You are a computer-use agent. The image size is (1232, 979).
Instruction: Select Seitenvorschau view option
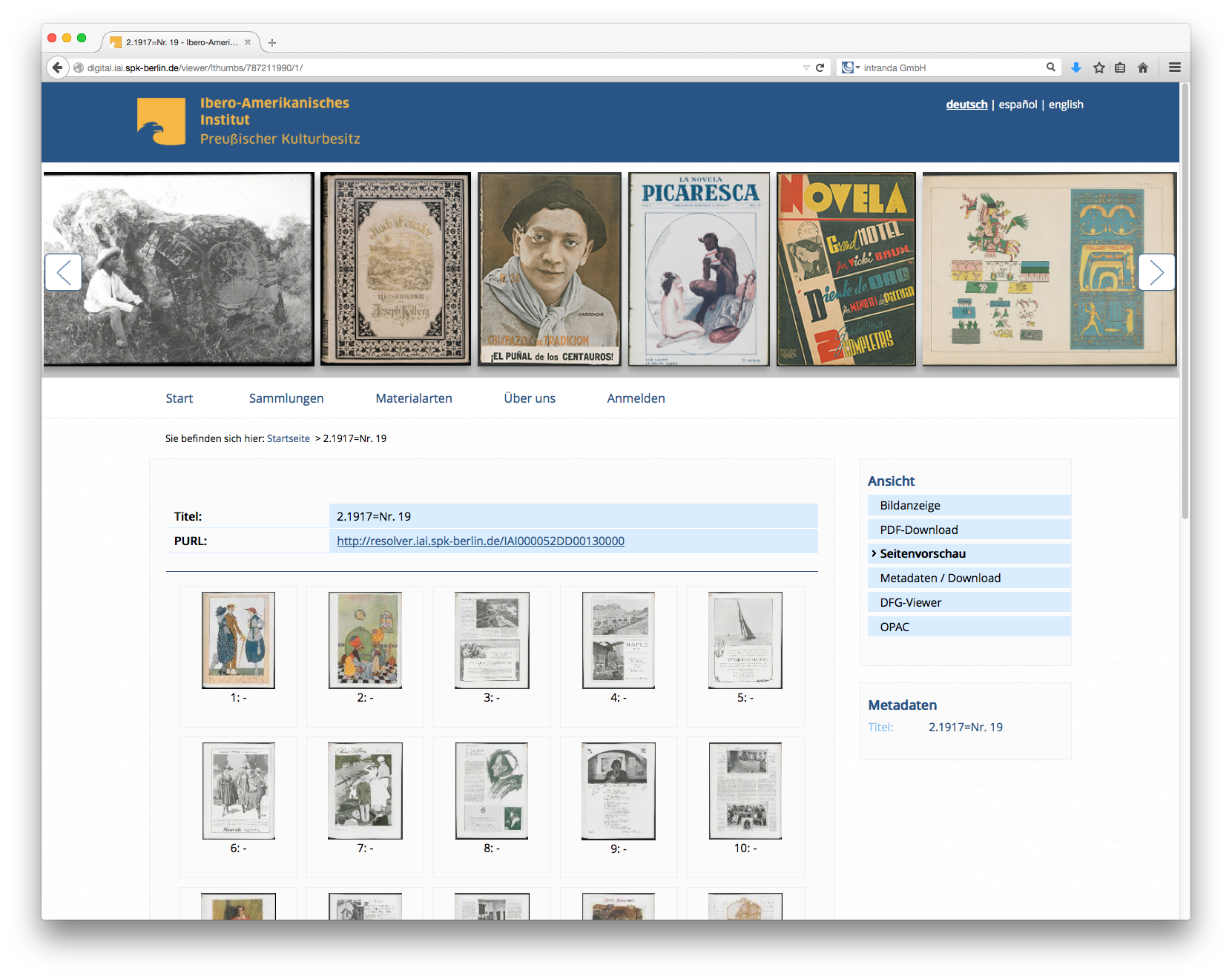click(x=969, y=553)
